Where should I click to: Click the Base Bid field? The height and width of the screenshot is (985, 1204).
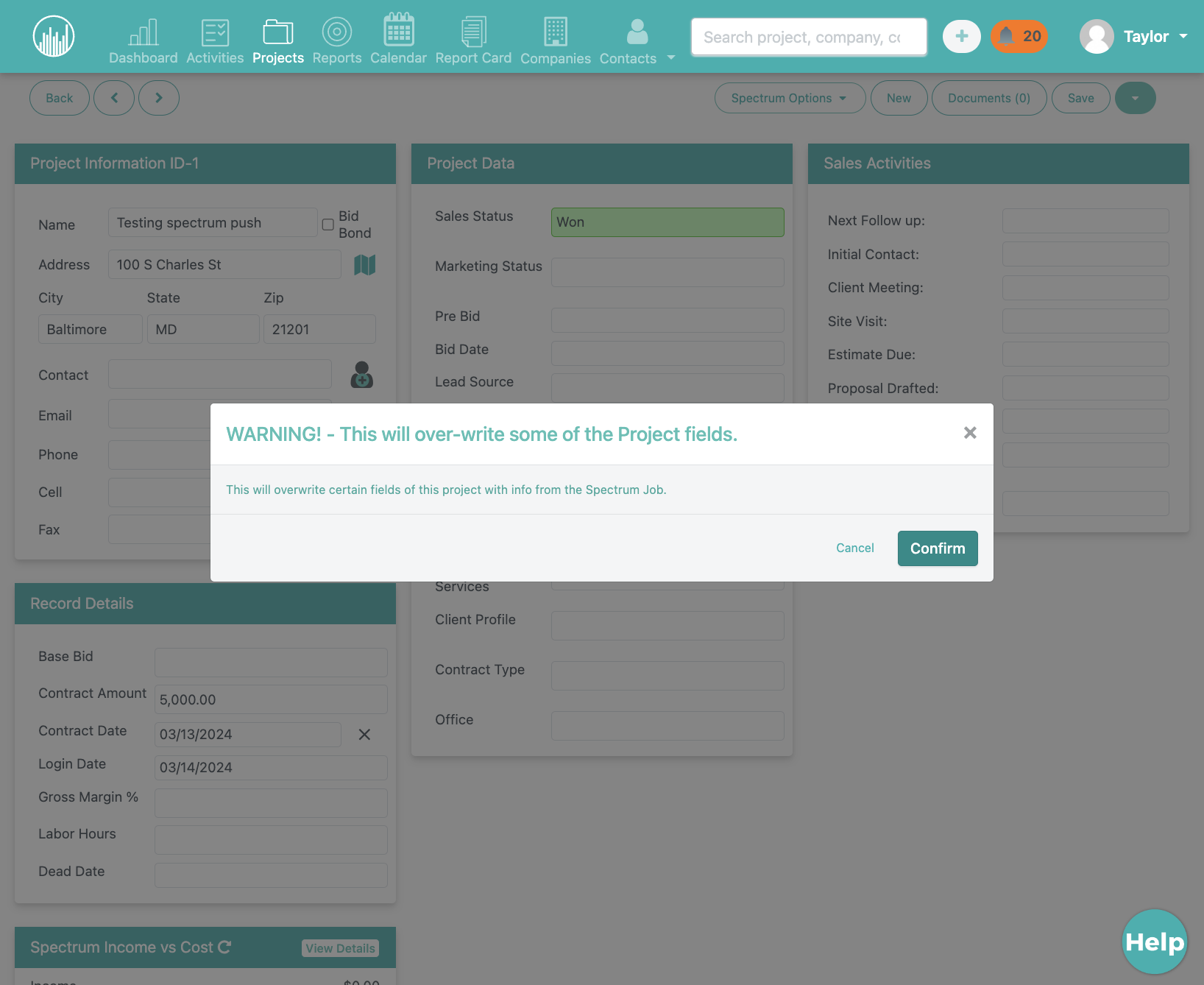pyautogui.click(x=271, y=663)
